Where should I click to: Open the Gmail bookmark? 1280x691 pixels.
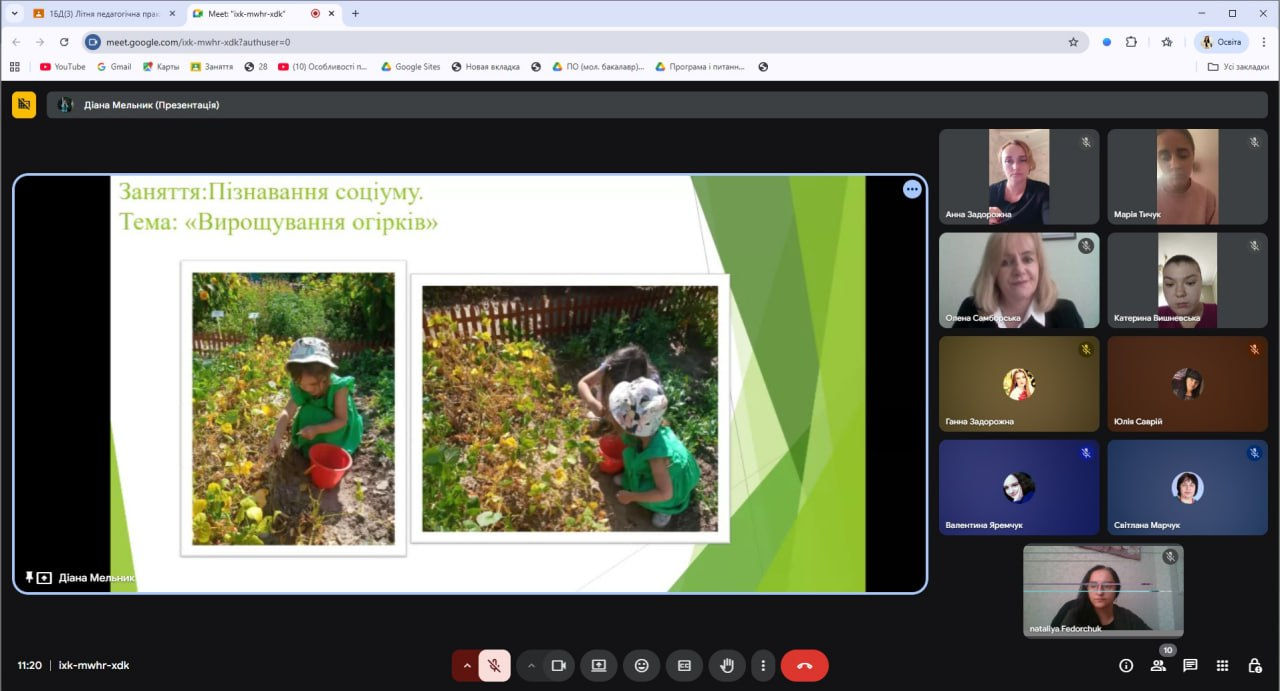tap(114, 67)
